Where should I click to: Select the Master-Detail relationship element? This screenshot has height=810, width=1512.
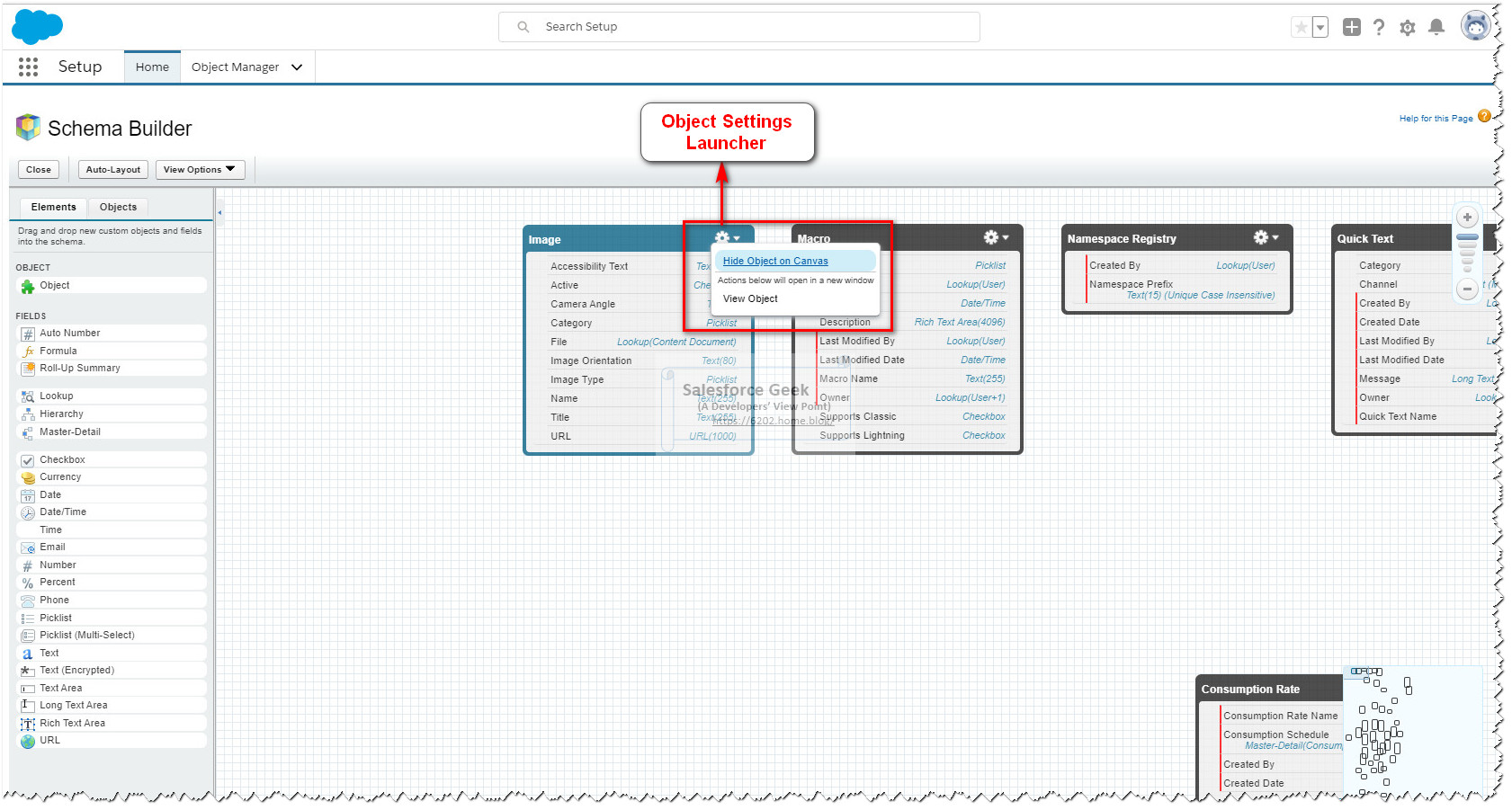click(69, 432)
